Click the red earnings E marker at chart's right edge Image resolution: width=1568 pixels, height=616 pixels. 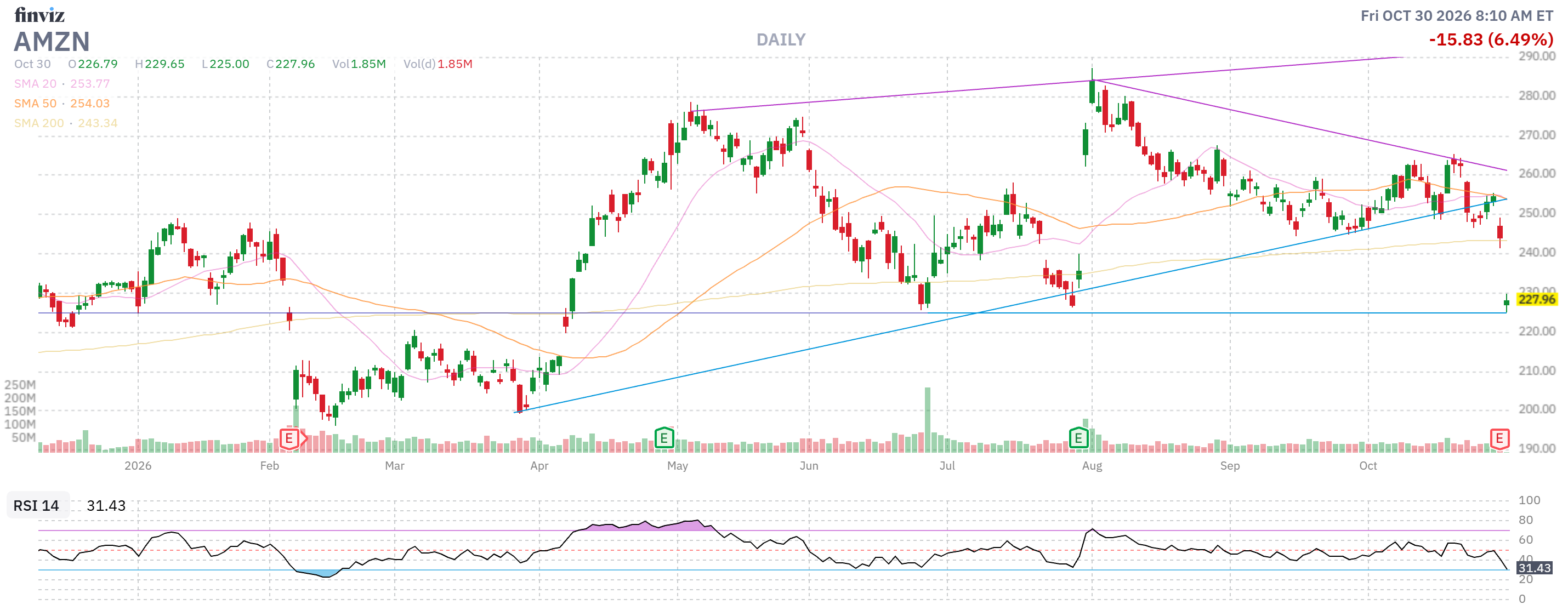pyautogui.click(x=1499, y=438)
